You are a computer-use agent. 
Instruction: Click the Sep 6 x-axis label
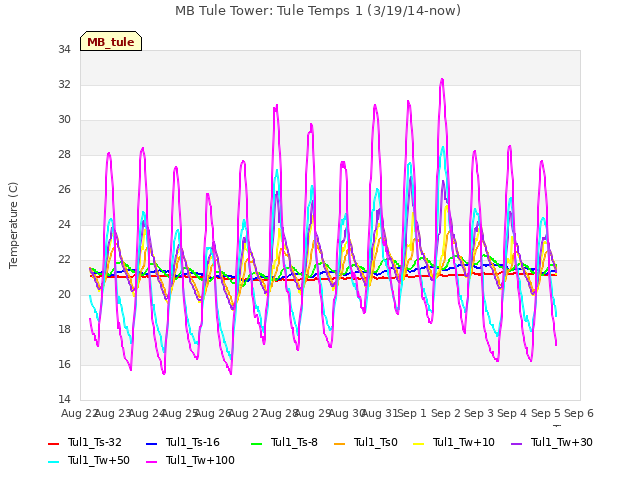579,413
